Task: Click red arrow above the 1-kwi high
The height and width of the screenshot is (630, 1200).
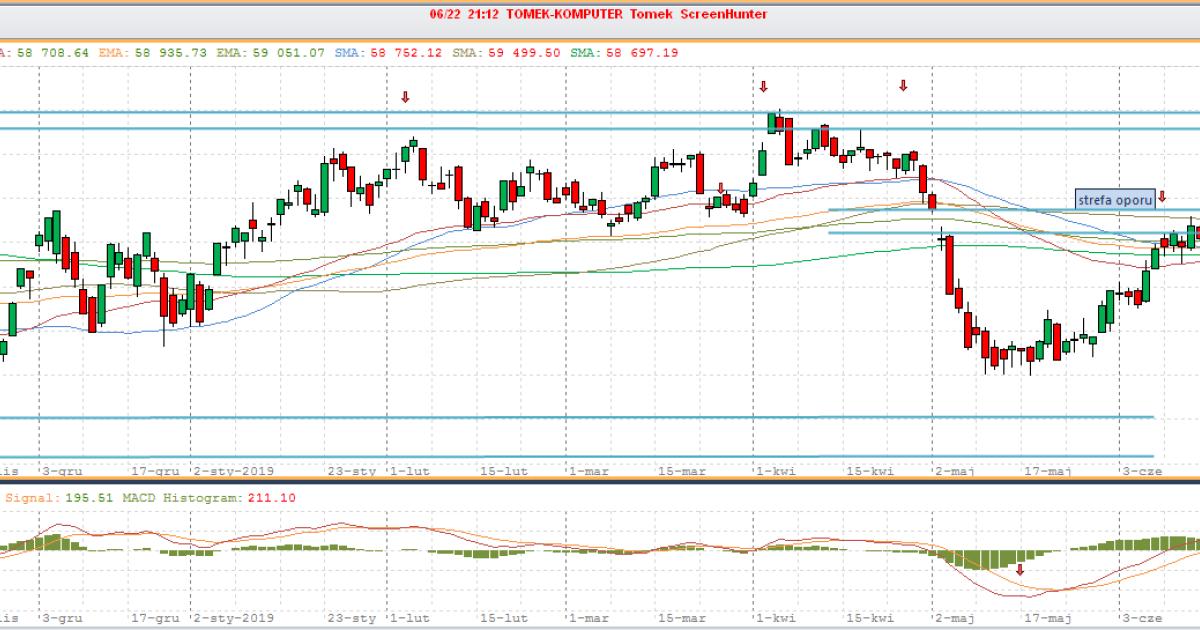Action: 764,87
